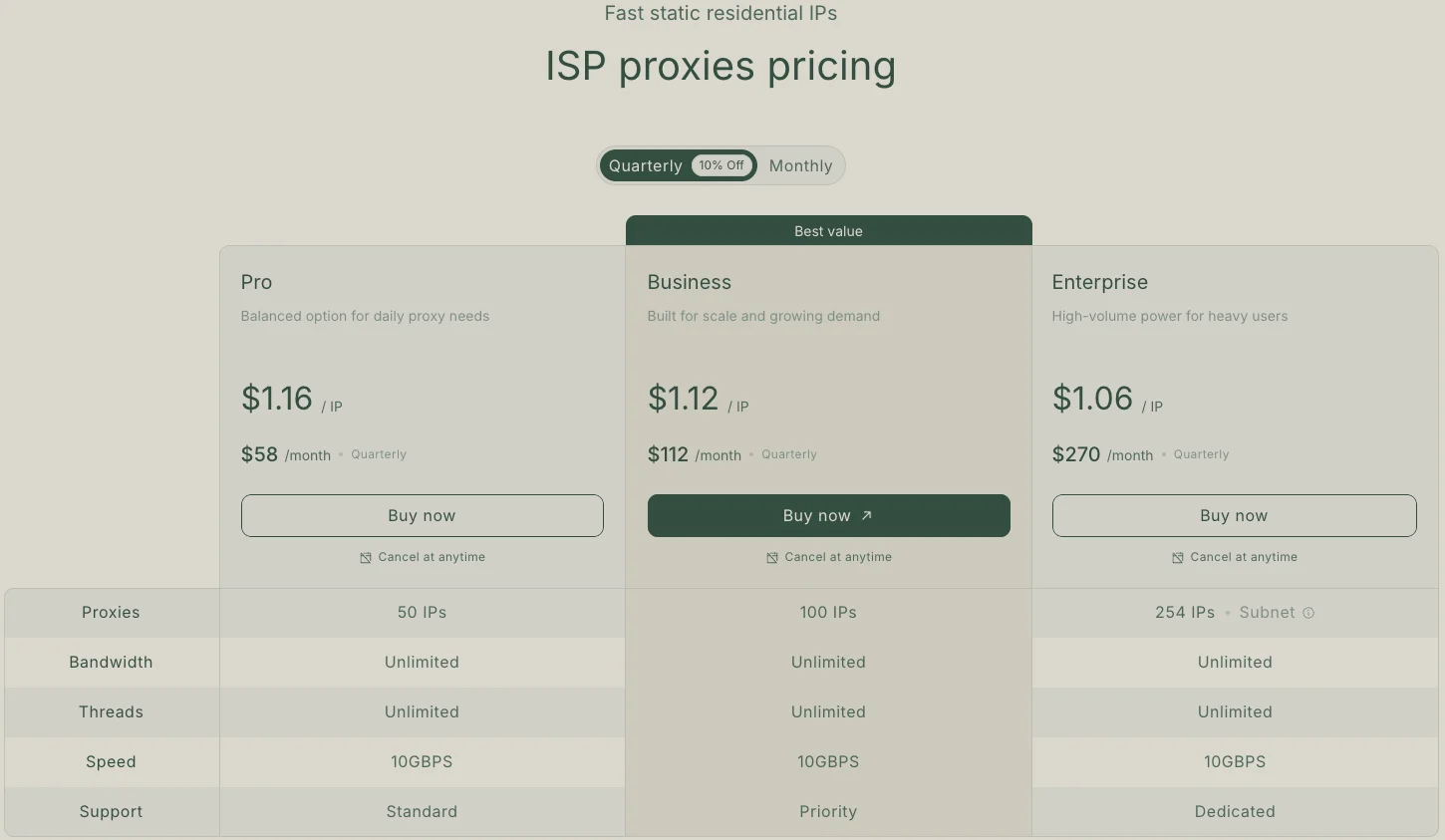Buy the Pro plan
This screenshot has height=840, width=1445.
[x=422, y=515]
